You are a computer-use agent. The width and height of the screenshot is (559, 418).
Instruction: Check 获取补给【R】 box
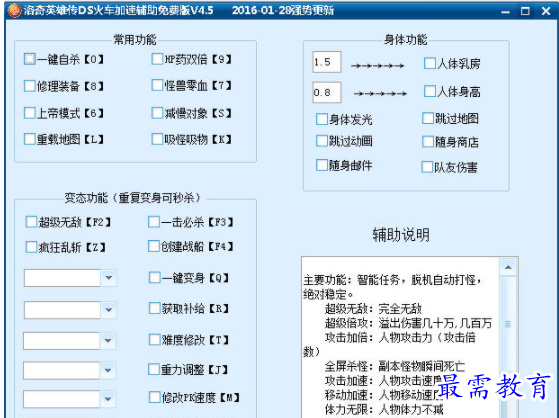point(155,308)
